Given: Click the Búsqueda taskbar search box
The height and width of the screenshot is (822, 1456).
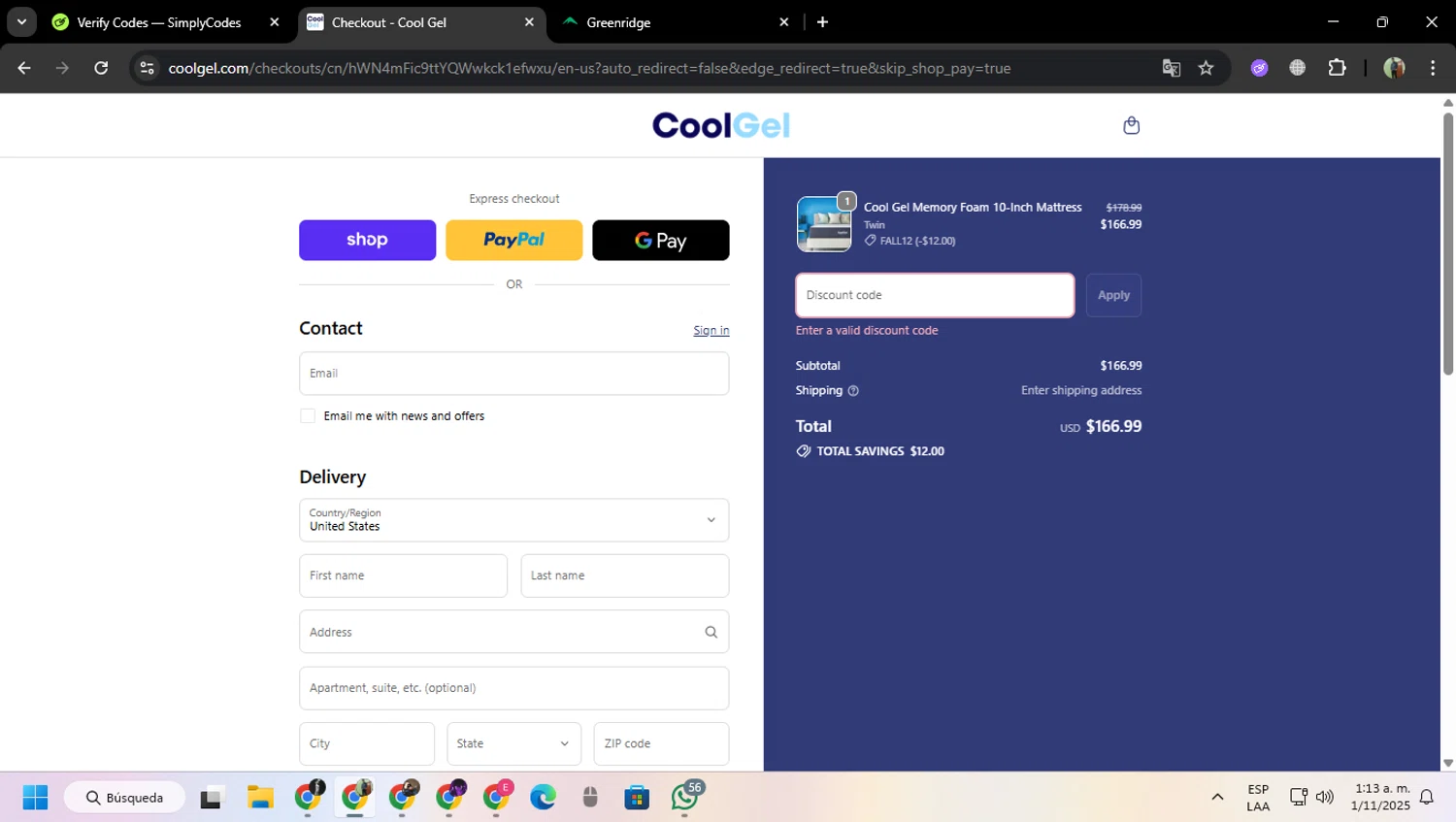Looking at the screenshot, I should [124, 798].
